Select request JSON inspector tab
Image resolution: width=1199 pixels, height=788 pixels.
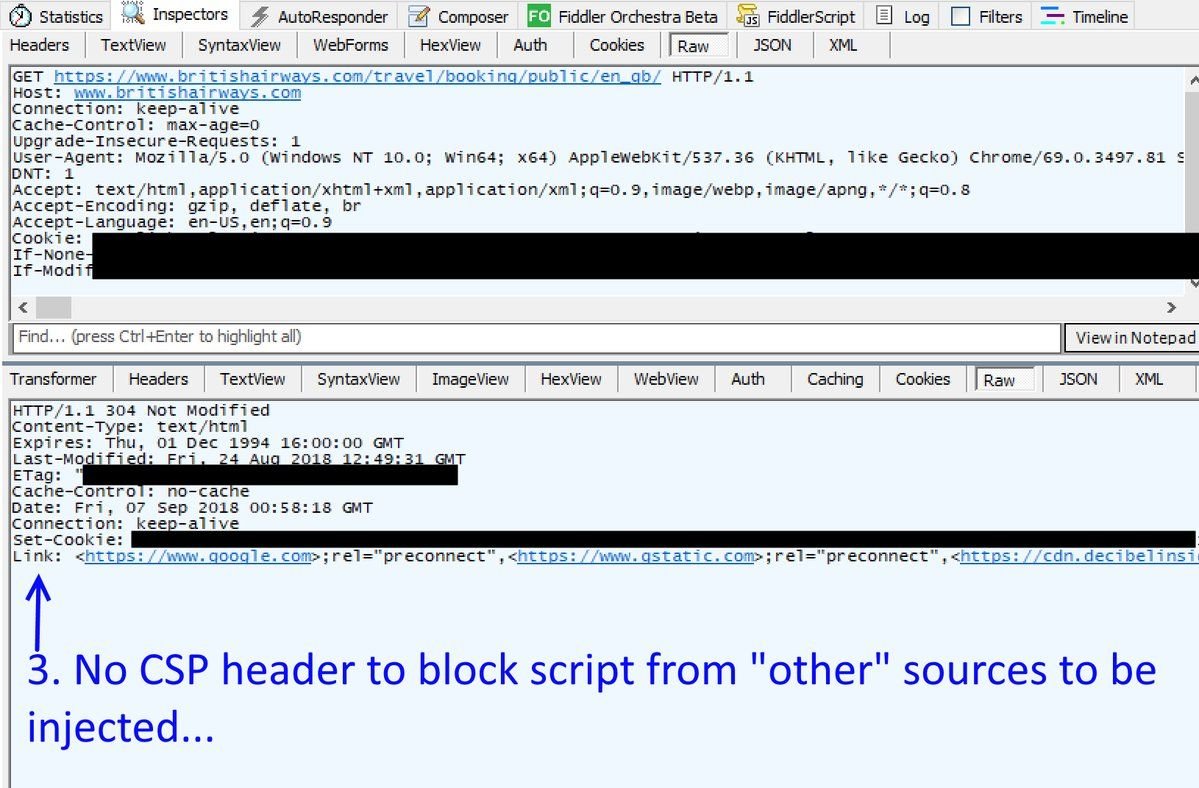772,45
